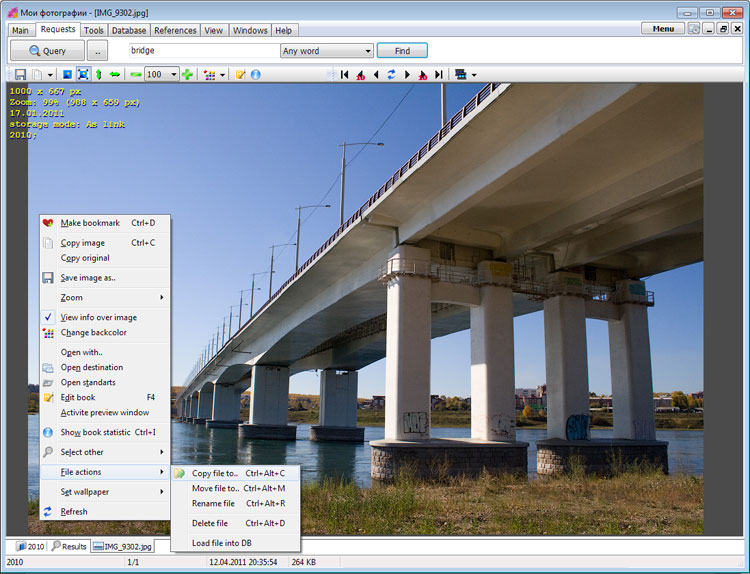Click the Find button
The image size is (750, 574).
402,51
